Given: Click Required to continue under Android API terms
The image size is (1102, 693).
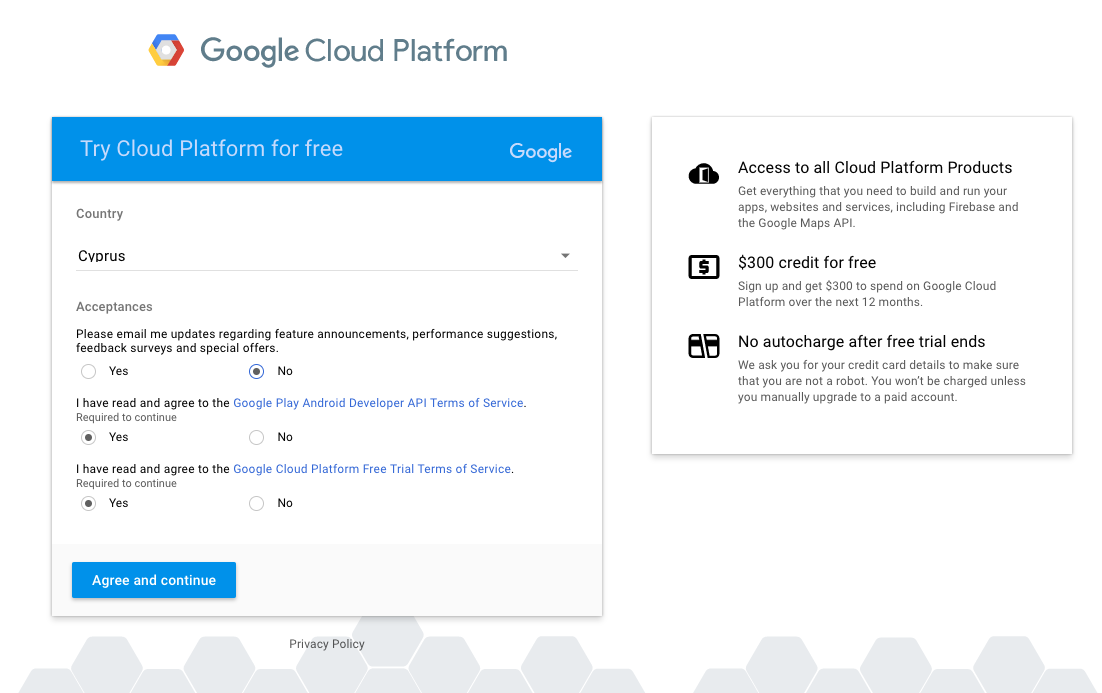Looking at the screenshot, I should [127, 417].
